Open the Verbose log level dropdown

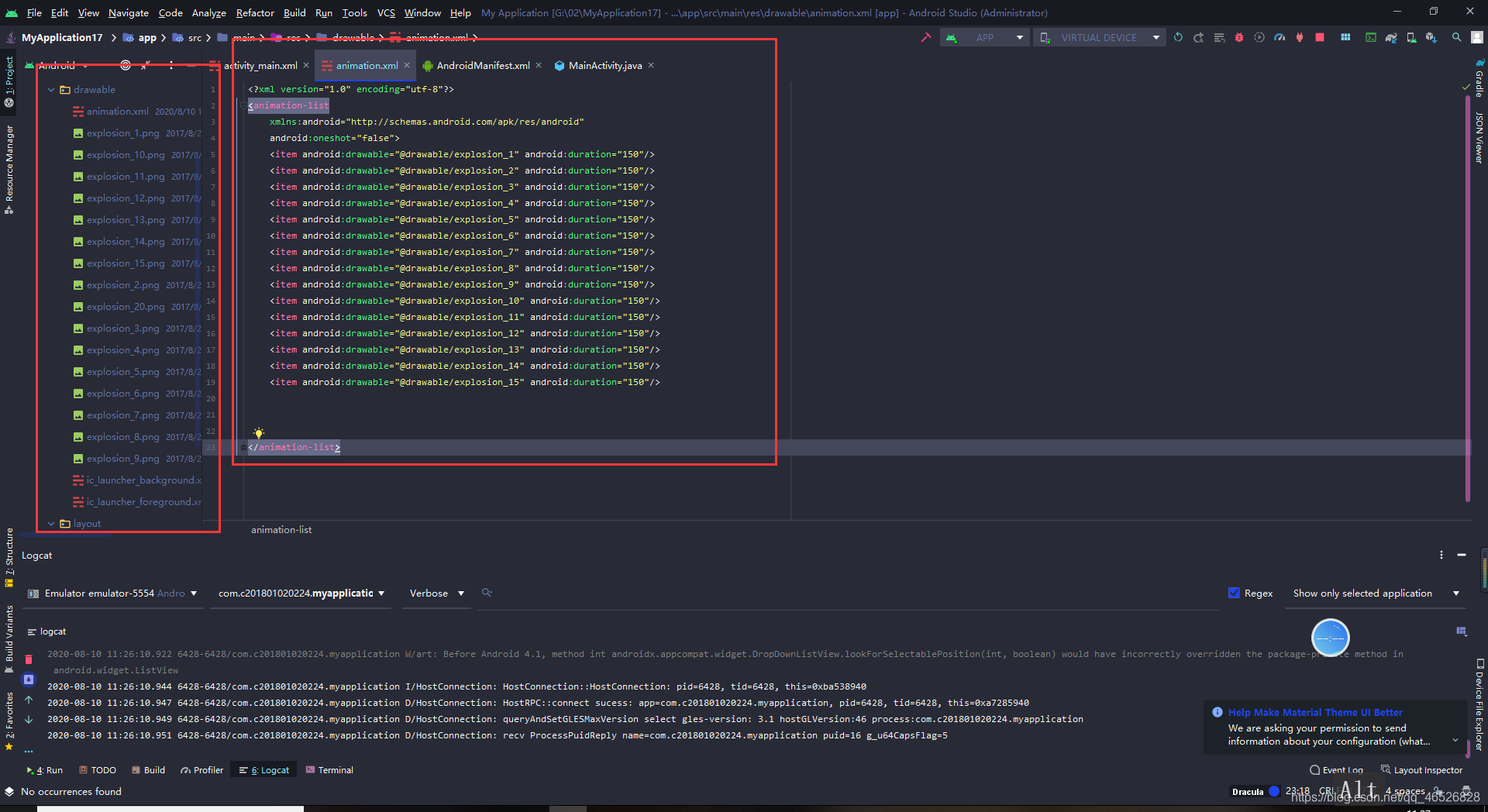436,593
